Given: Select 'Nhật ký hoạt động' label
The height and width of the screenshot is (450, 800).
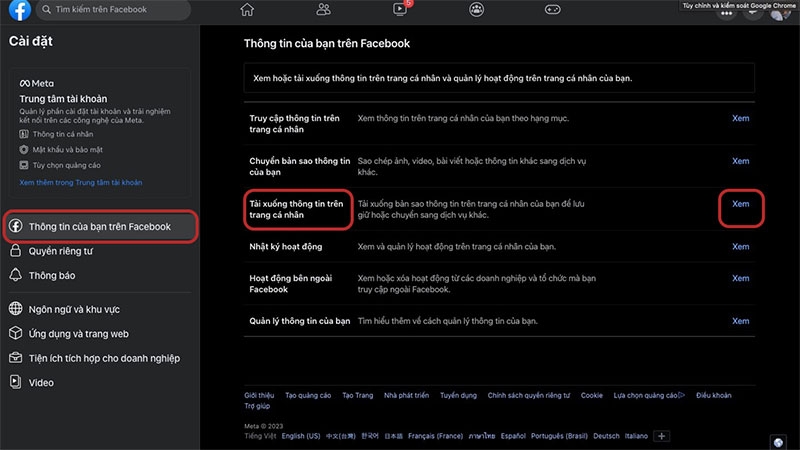Looking at the screenshot, I should pyautogui.click(x=286, y=247).
